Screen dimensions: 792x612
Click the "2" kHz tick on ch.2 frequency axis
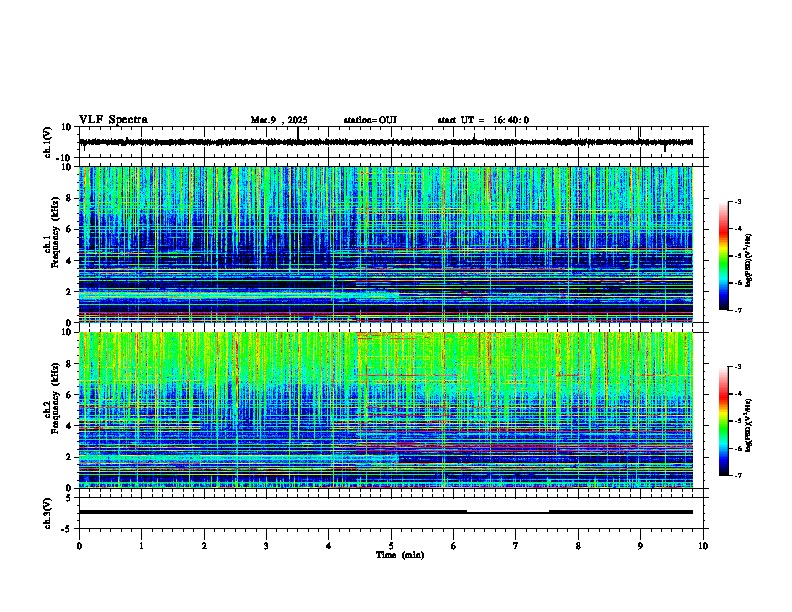pos(70,457)
